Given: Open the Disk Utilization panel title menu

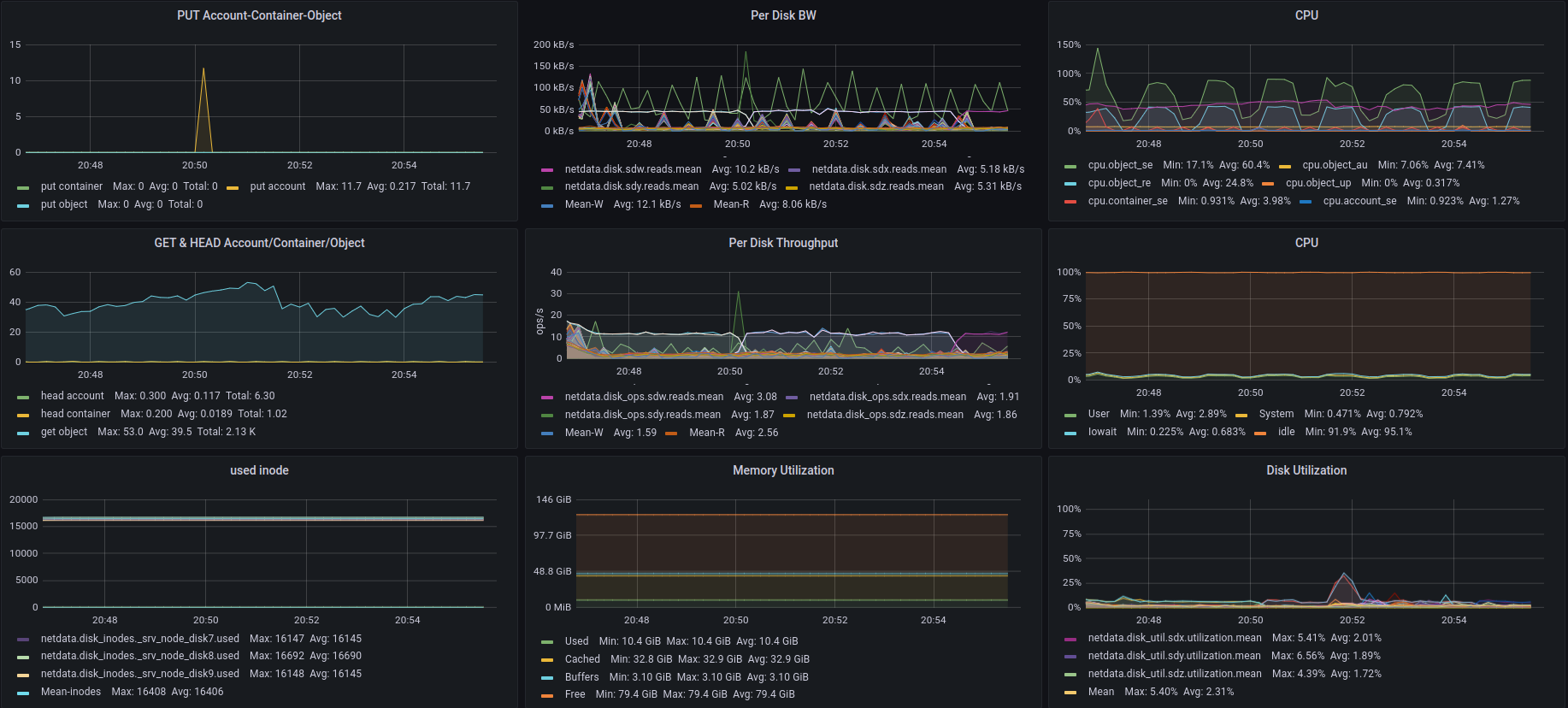Looking at the screenshot, I should (1306, 470).
